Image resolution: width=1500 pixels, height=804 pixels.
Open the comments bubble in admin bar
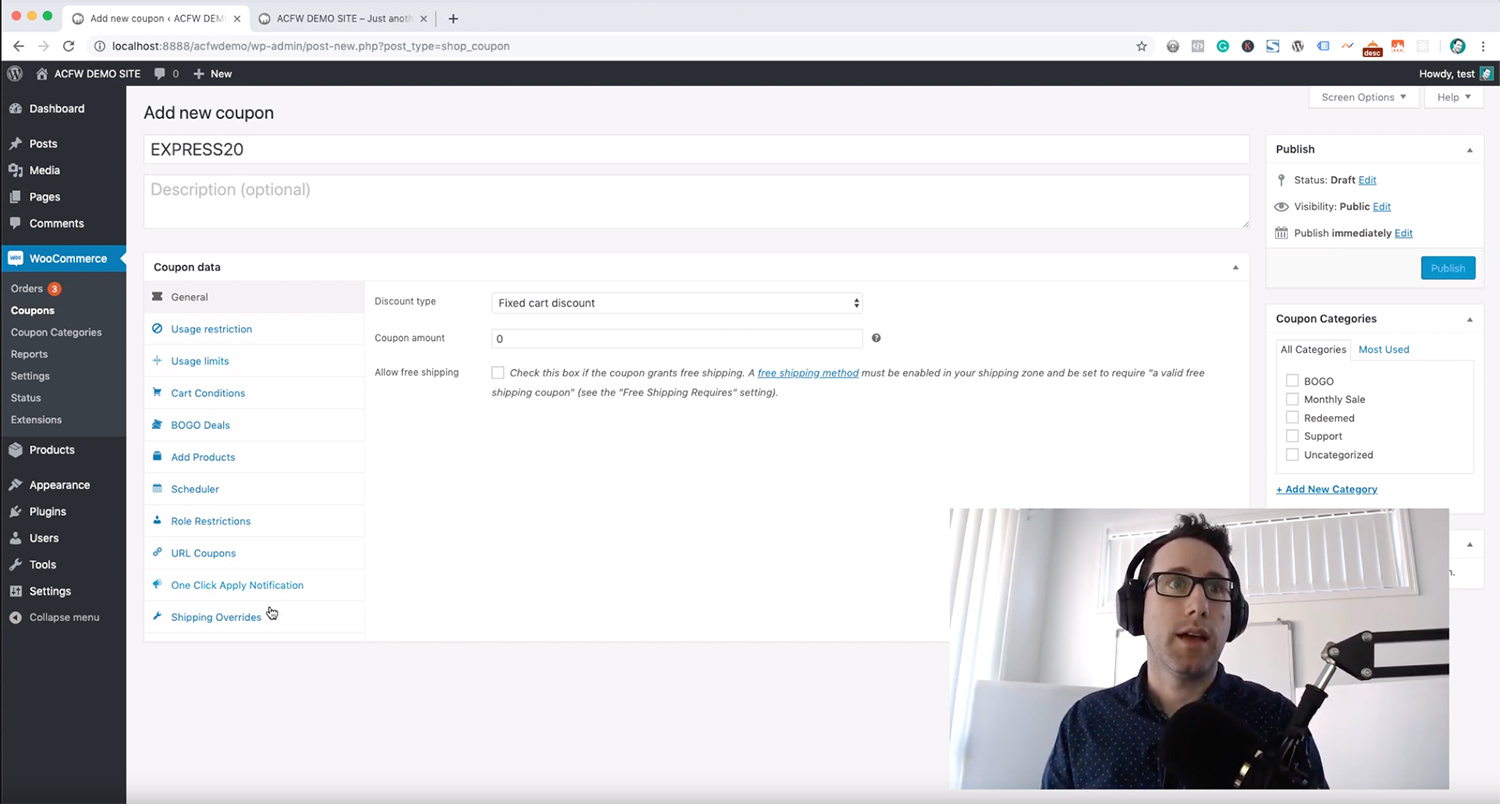[x=166, y=73]
